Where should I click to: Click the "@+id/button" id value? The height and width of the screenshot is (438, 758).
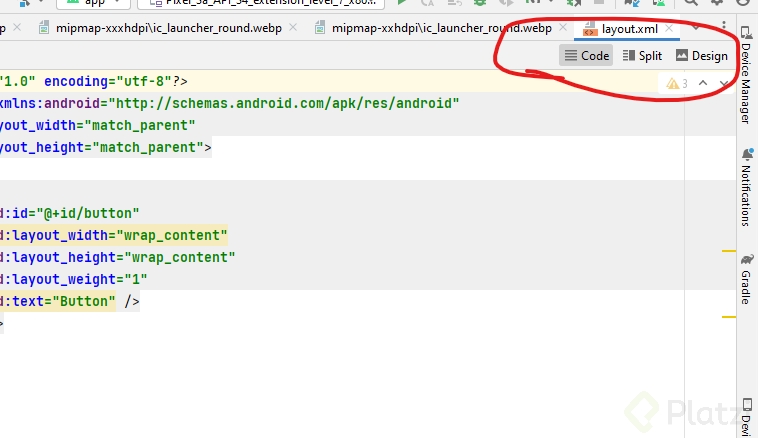coord(88,213)
